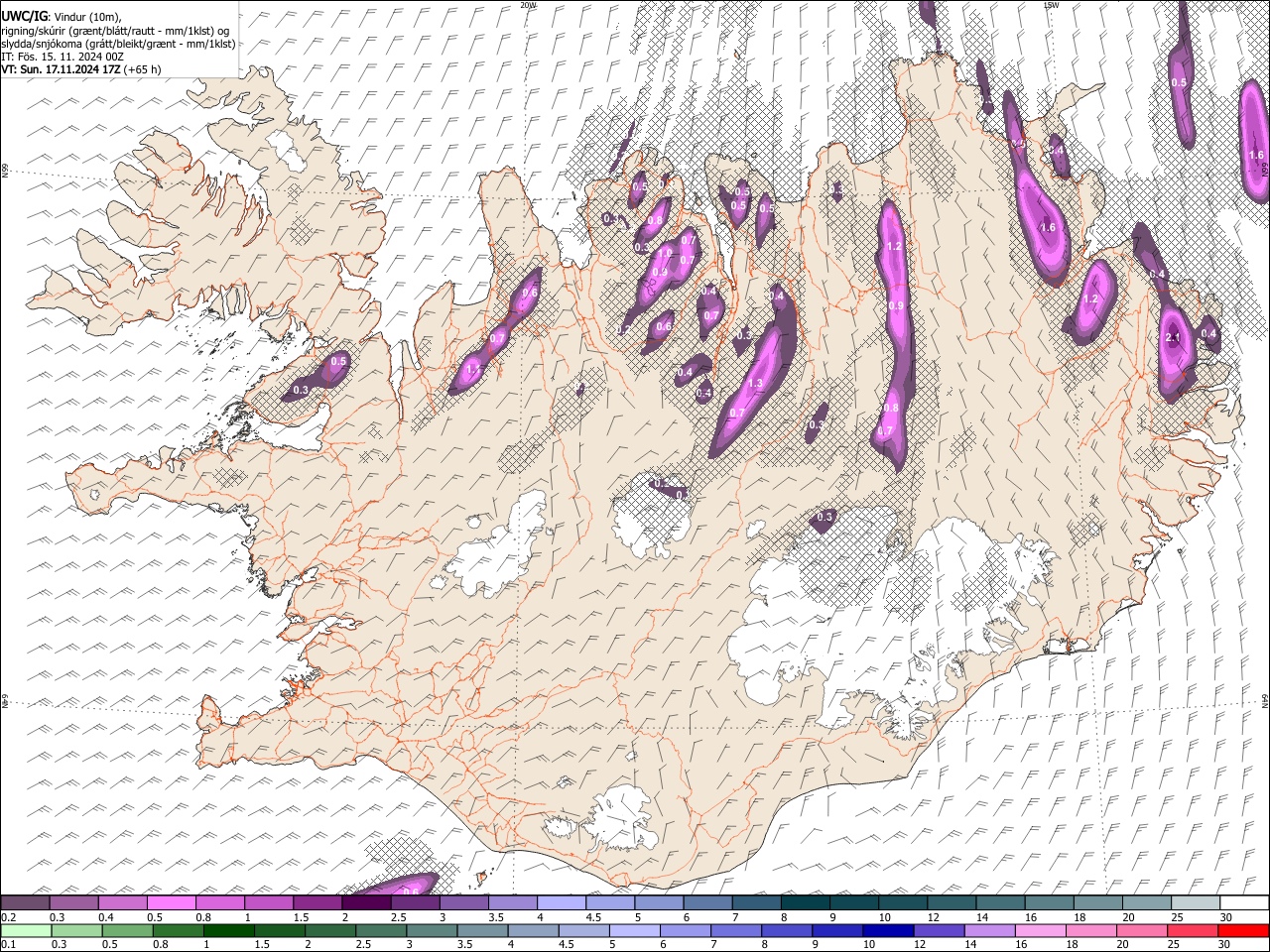
Task: Click the 1.3 snowfall value label
Action: pyautogui.click(x=754, y=383)
